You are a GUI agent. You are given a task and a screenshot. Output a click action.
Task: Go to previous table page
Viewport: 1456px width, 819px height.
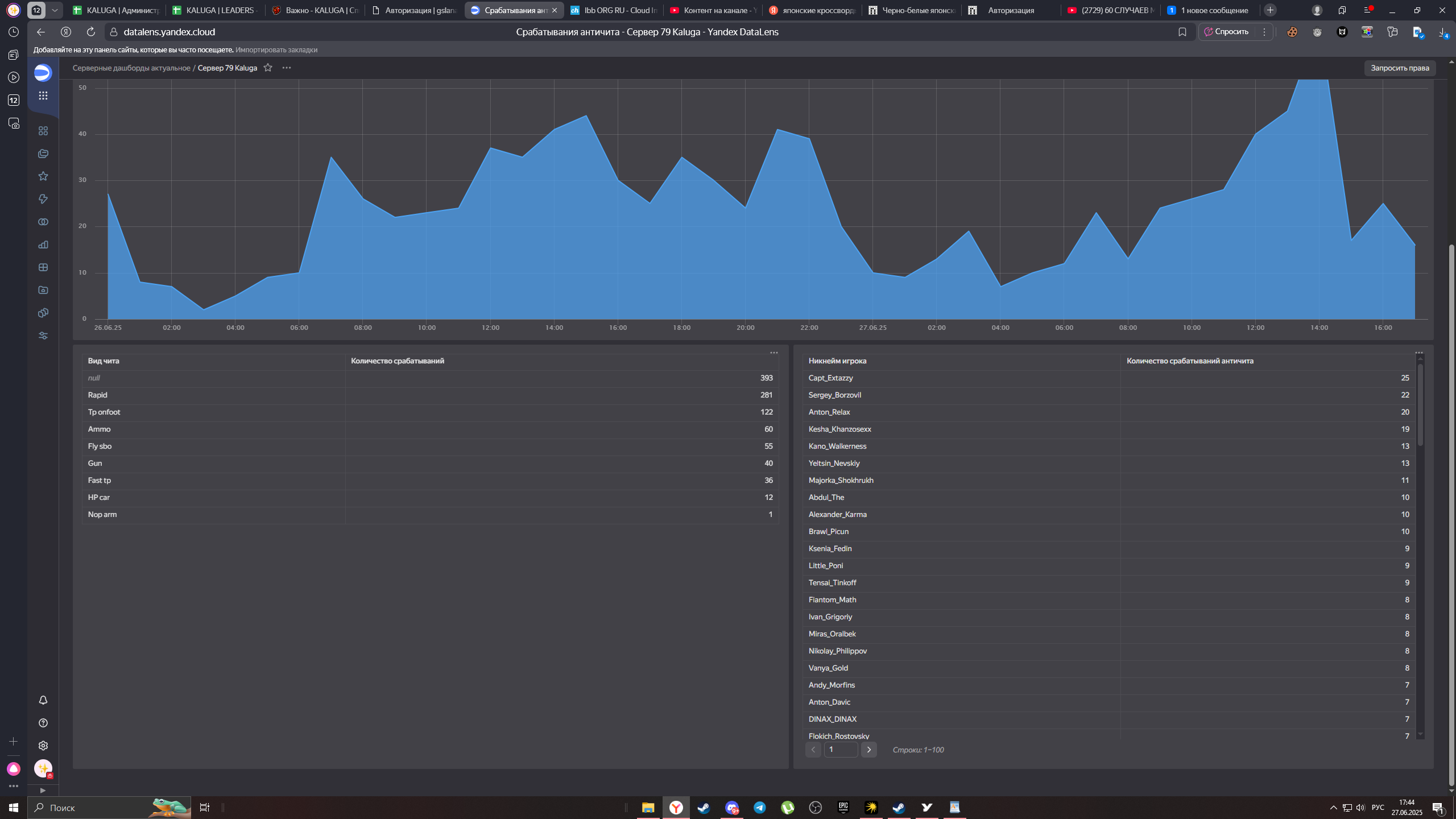pyautogui.click(x=813, y=750)
